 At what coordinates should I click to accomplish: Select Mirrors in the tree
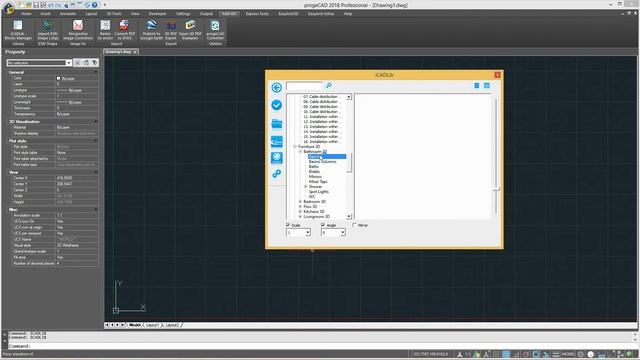coord(315,177)
